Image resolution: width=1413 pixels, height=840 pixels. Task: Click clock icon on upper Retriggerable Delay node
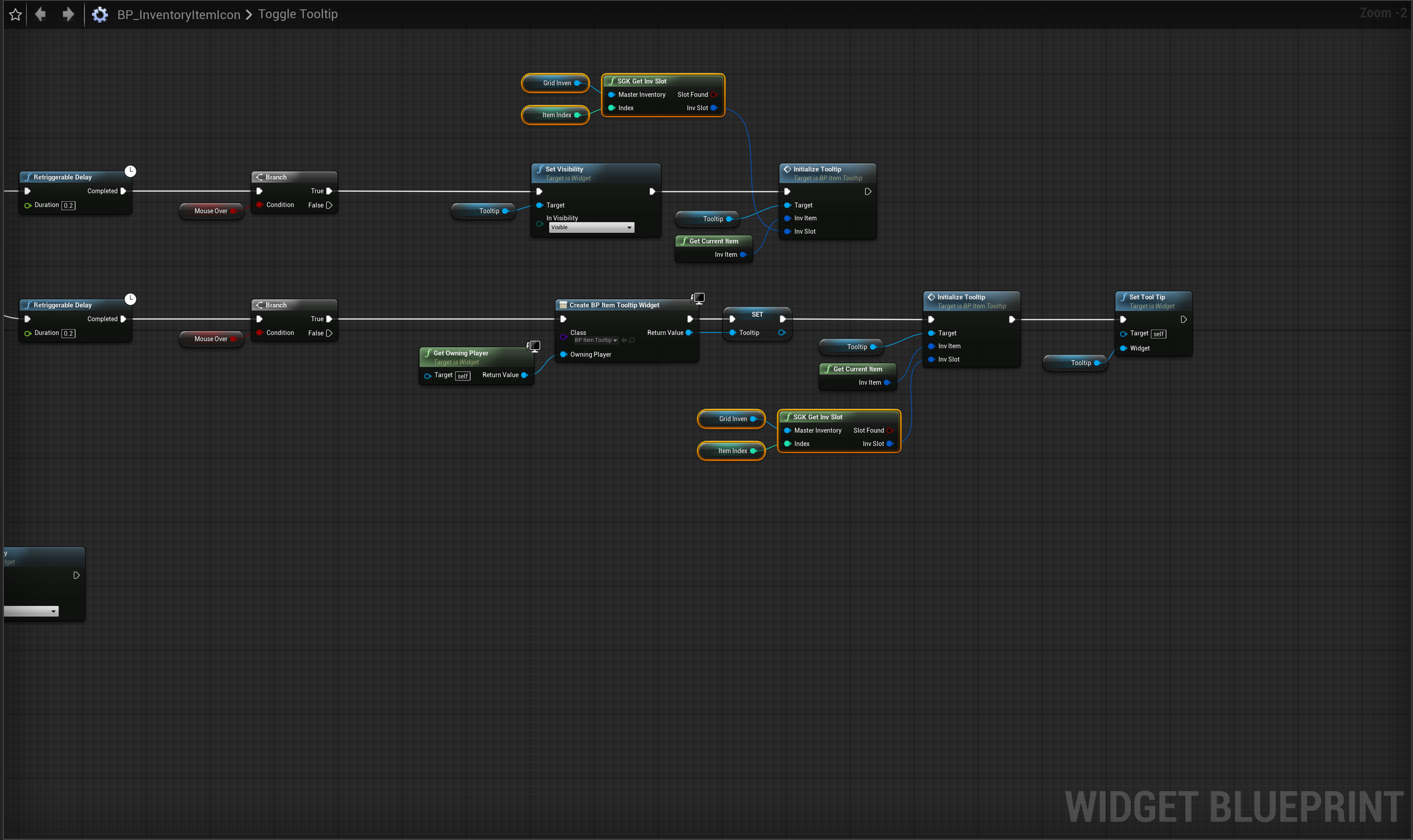pos(130,171)
